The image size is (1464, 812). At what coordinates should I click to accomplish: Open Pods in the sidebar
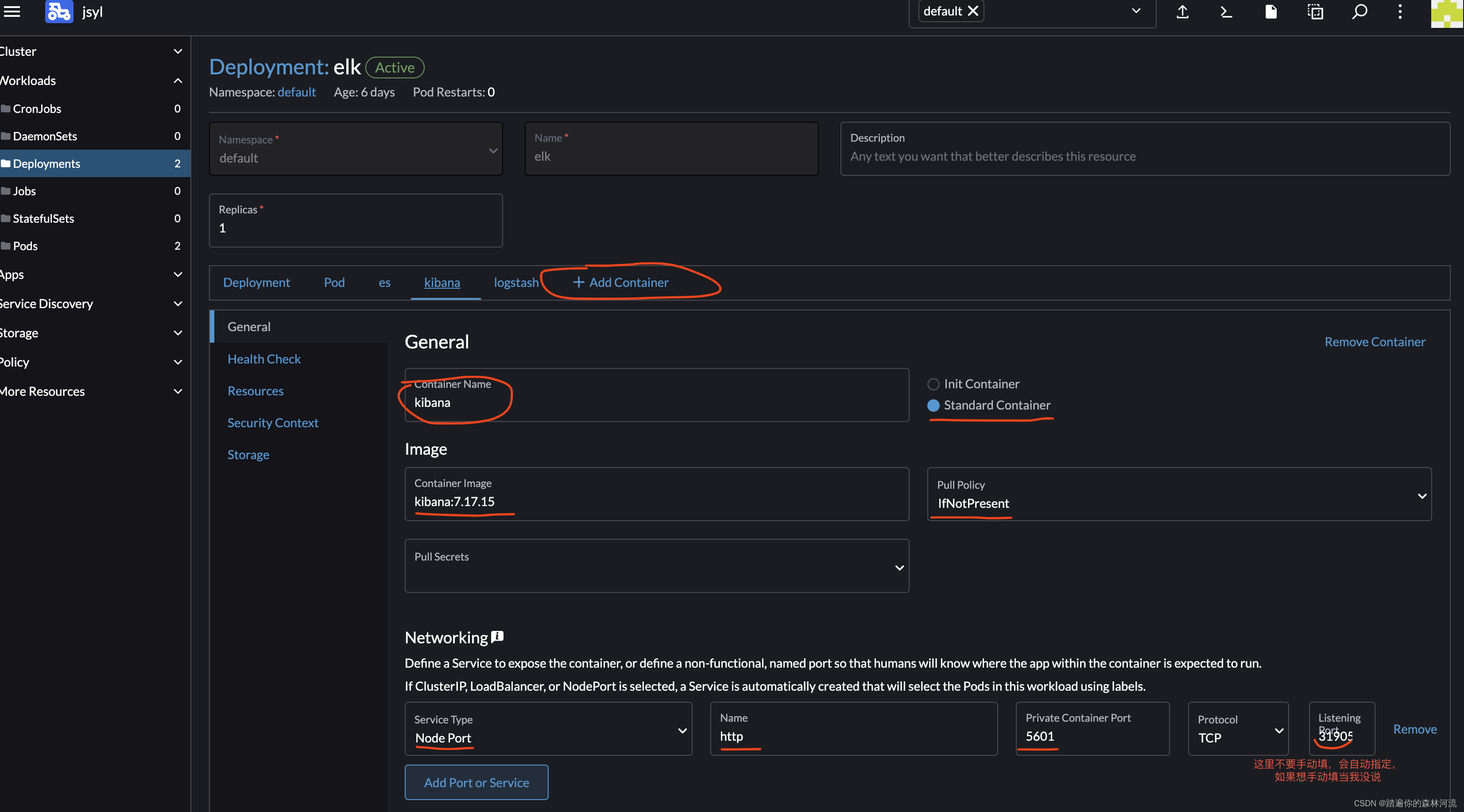[x=95, y=245]
